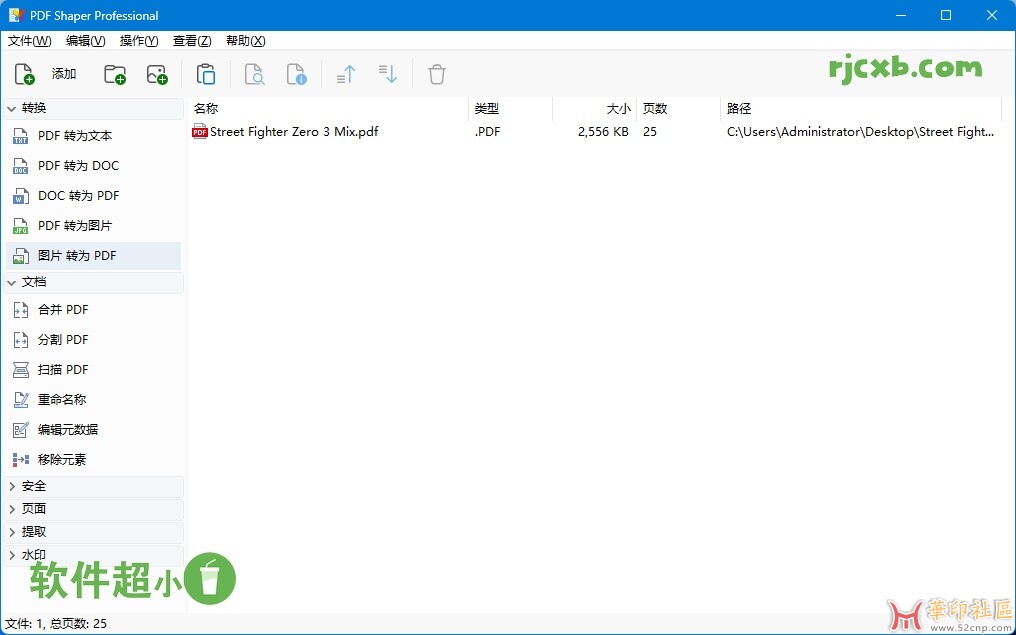Click the red PDF file icon in list
This screenshot has width=1016, height=635.
[200, 132]
